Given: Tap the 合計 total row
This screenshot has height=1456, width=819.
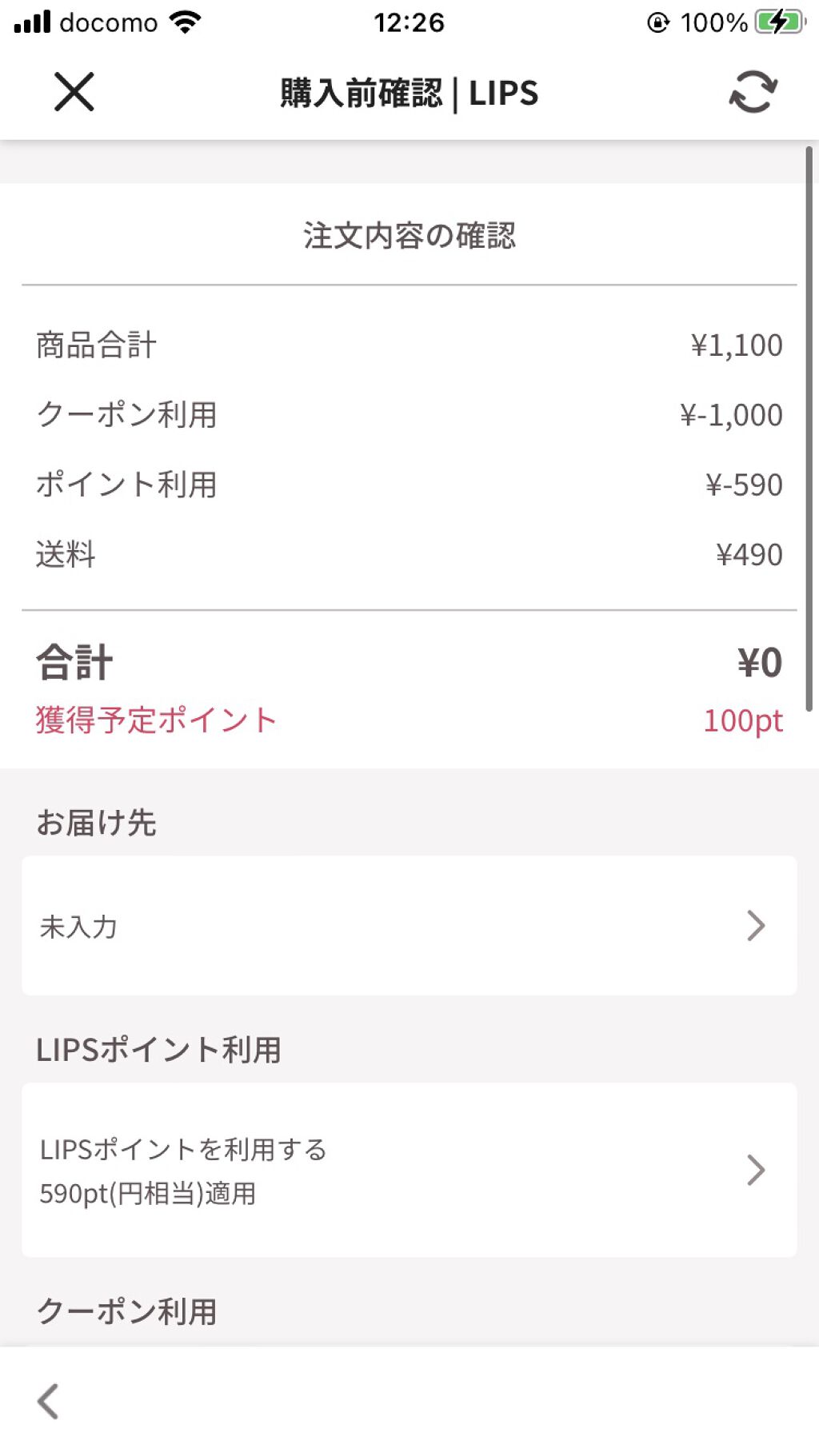Looking at the screenshot, I should point(409,662).
